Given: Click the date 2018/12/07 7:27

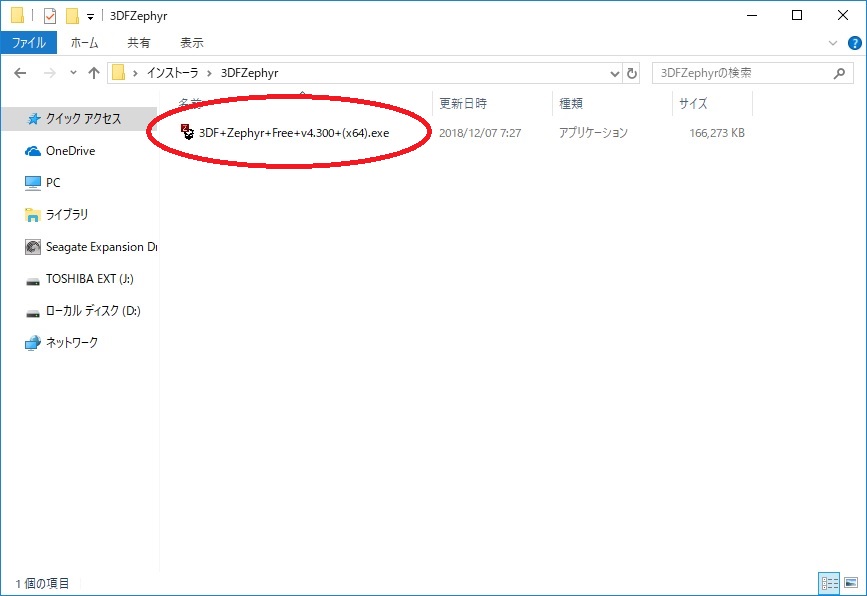Looking at the screenshot, I should [x=480, y=133].
